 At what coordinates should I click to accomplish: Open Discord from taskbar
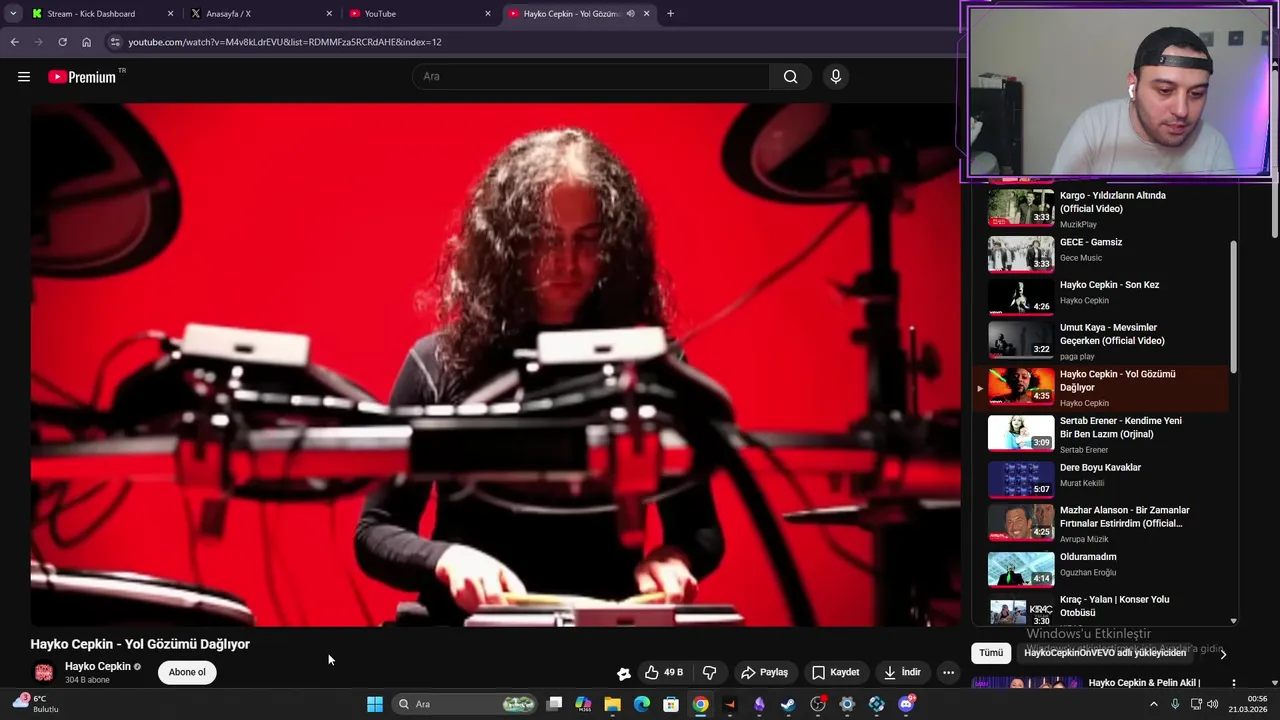pos(906,704)
